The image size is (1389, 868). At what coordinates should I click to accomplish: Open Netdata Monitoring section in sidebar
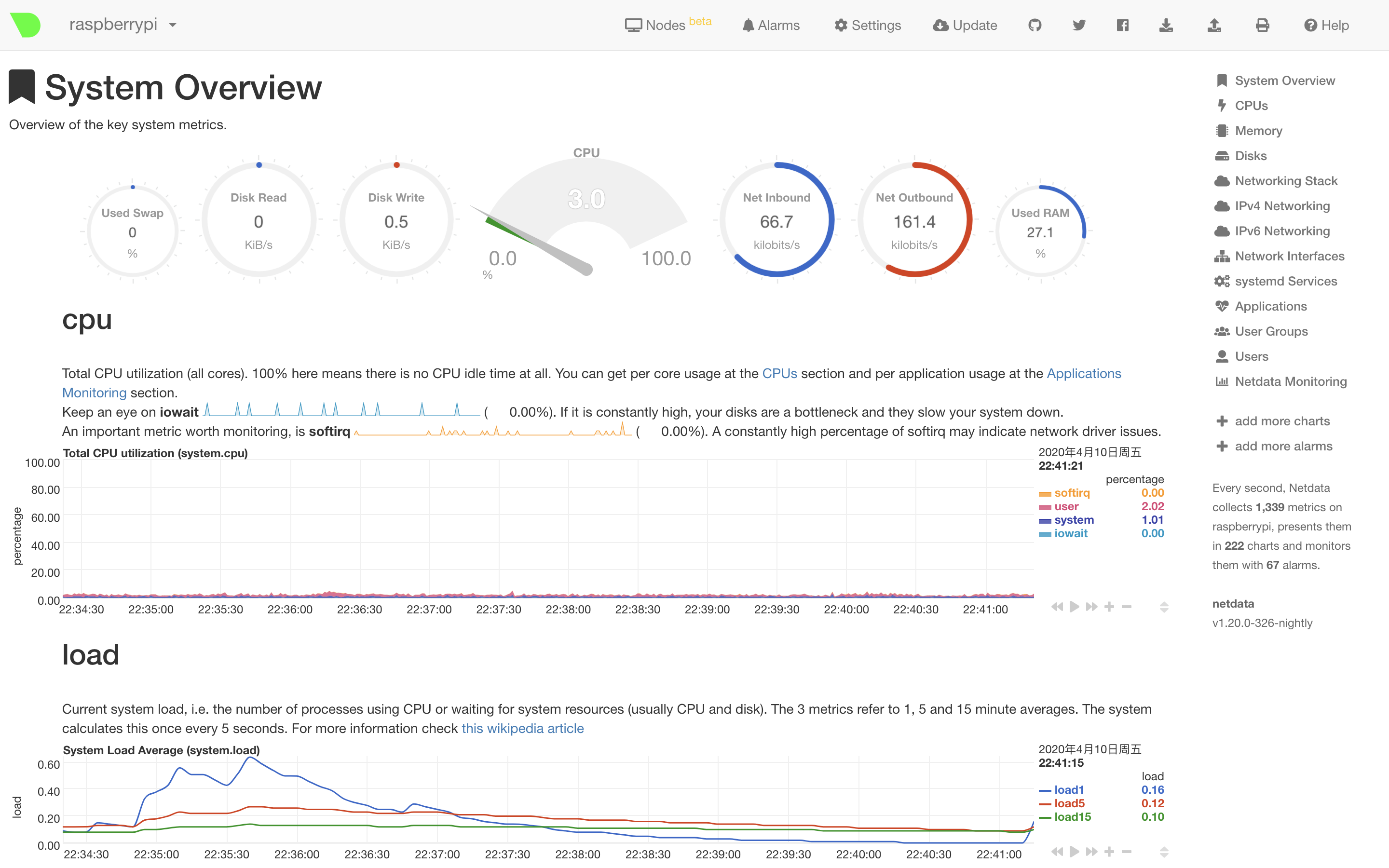1280,382
